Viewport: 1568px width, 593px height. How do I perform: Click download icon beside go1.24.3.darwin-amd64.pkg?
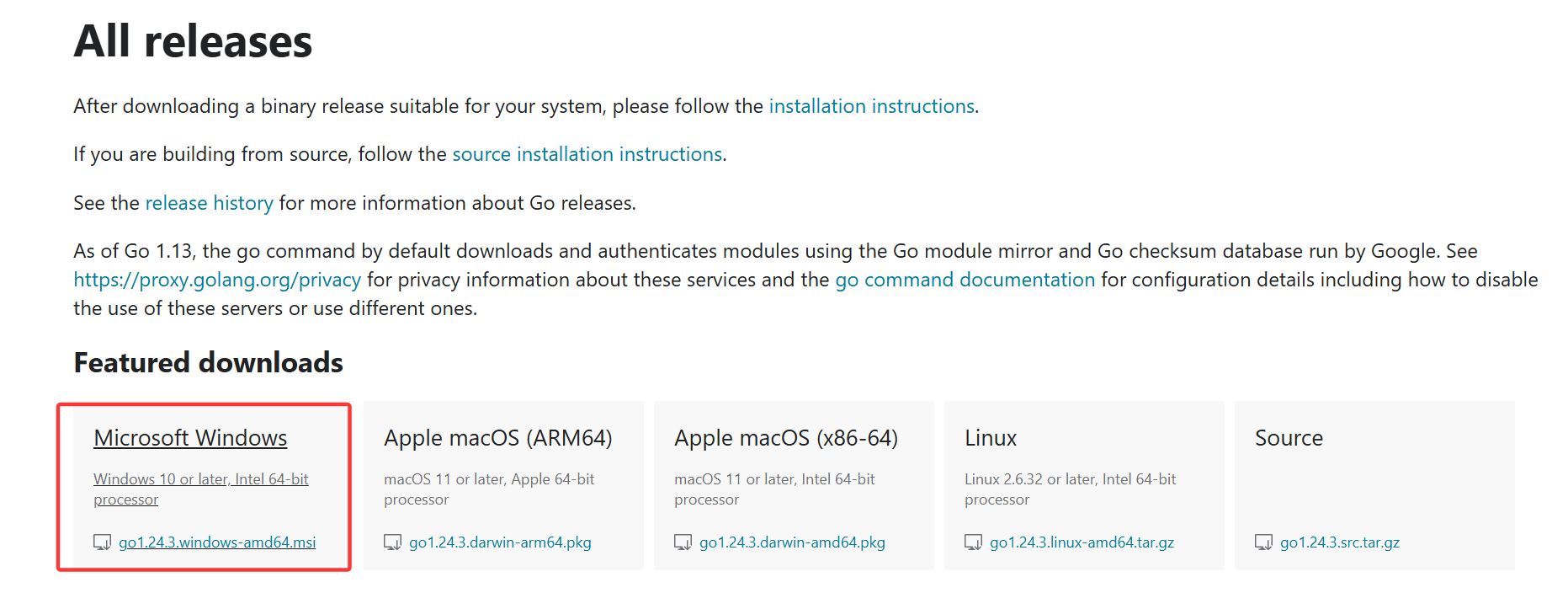(x=683, y=542)
